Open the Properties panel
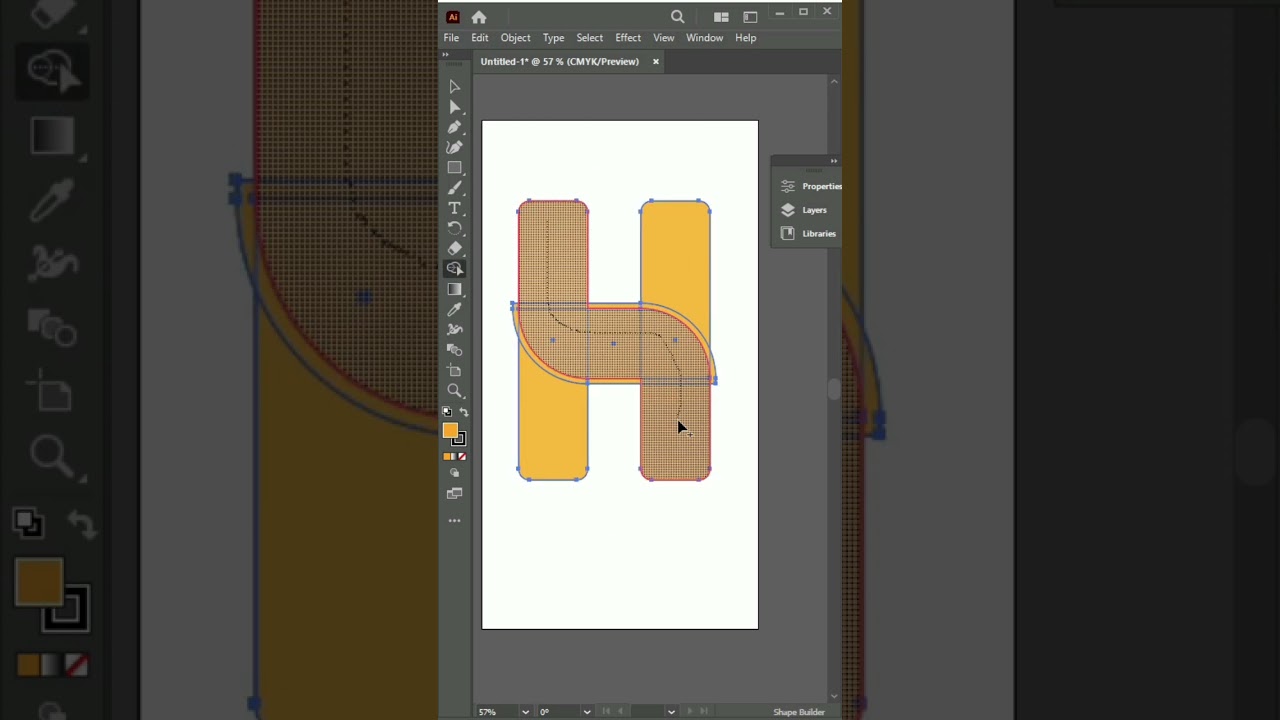The width and height of the screenshot is (1280, 720). tap(811, 186)
